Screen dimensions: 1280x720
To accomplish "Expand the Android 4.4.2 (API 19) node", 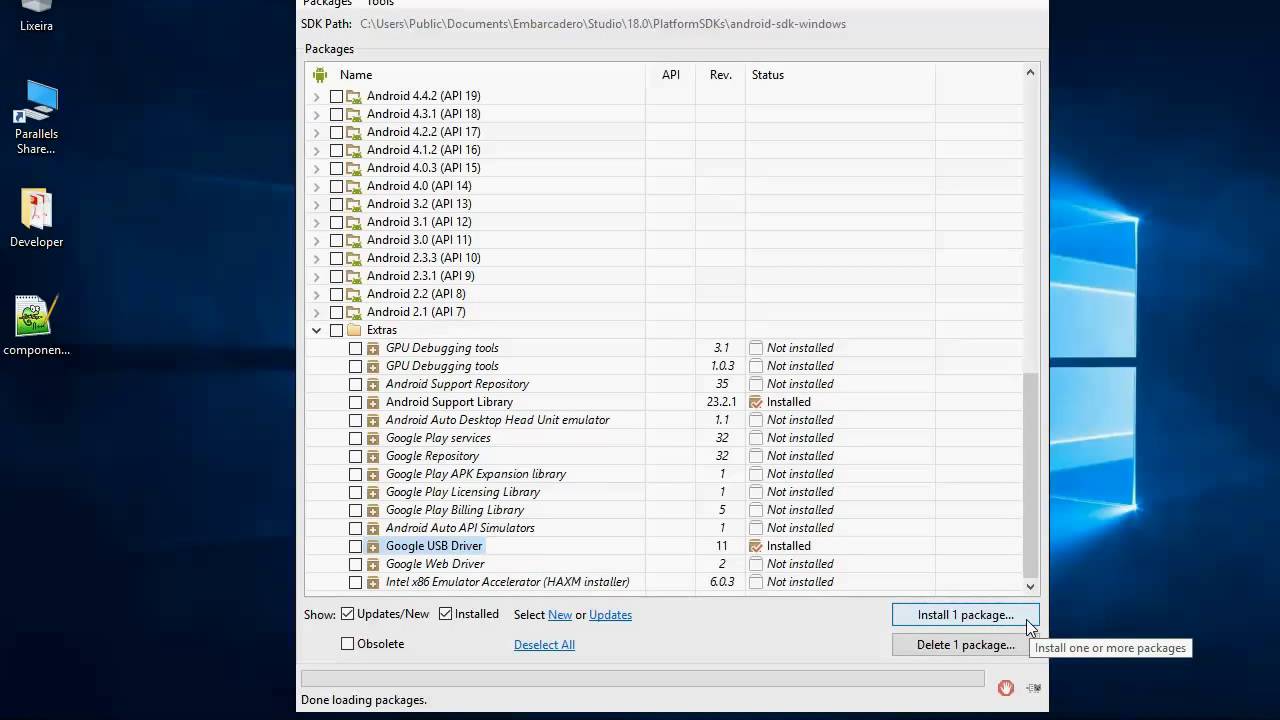I will (317, 96).
